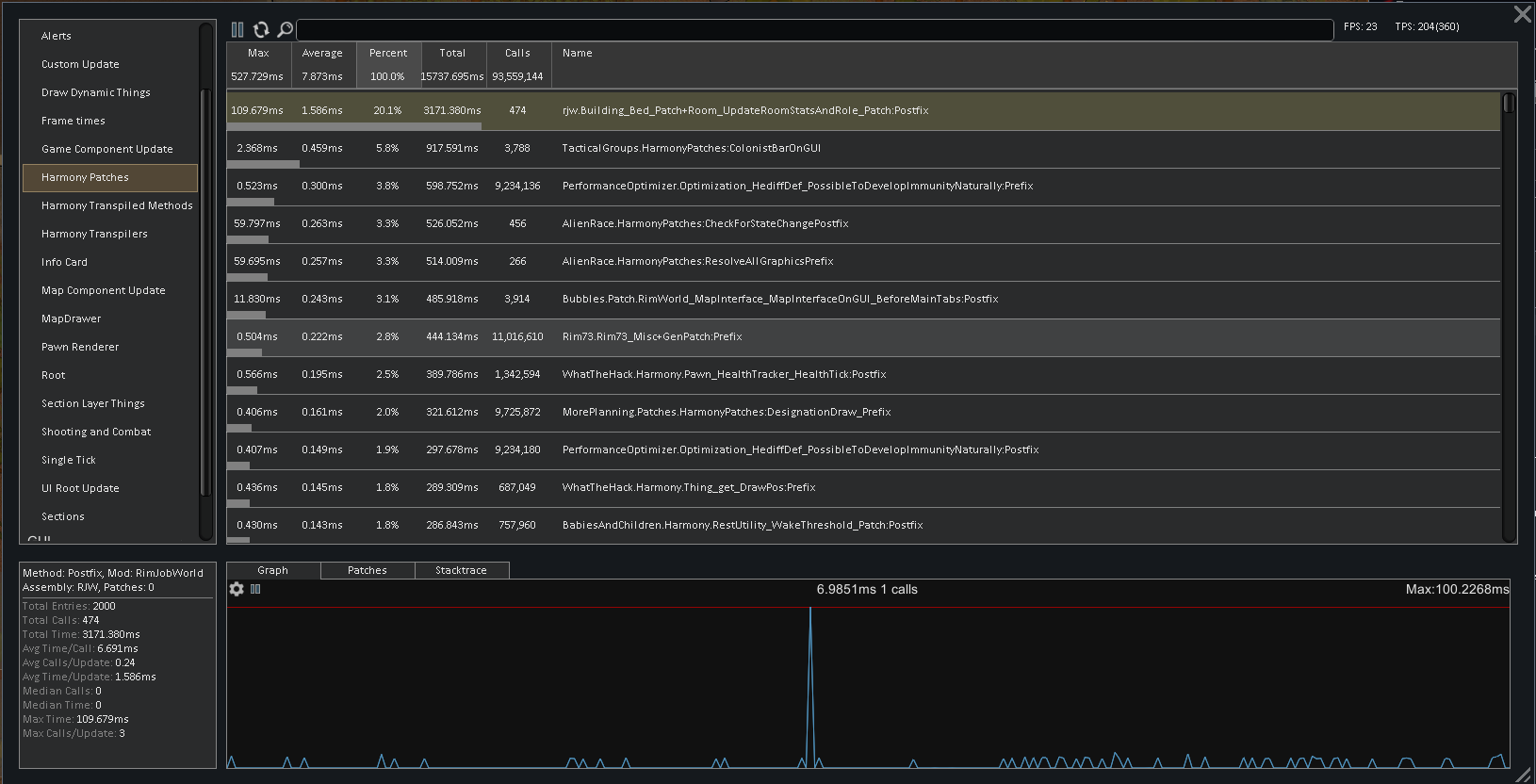Sort entries by the Max column
Image resolution: width=1536 pixels, height=784 pixels.
pos(258,53)
